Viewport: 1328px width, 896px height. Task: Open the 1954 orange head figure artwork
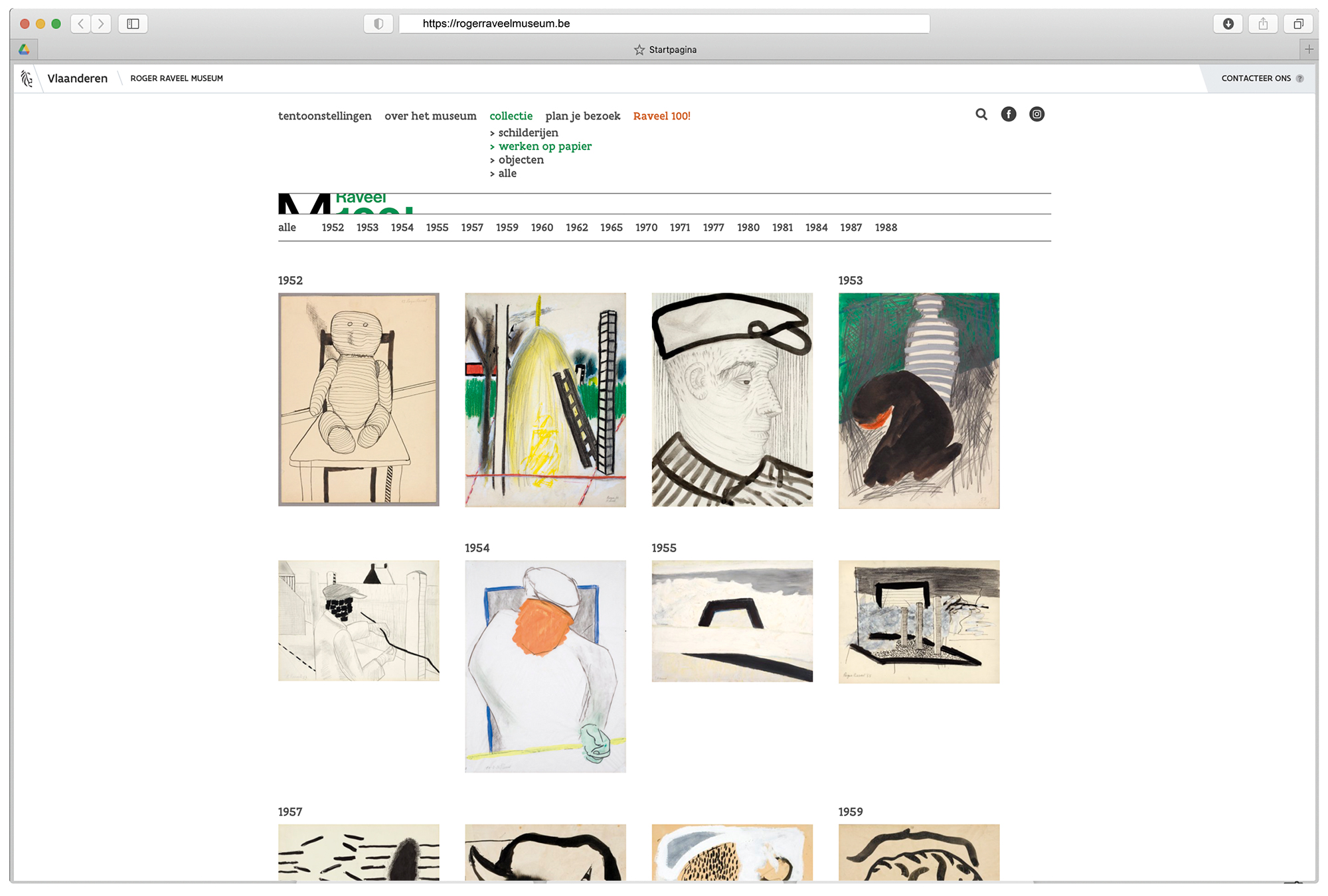coord(545,666)
